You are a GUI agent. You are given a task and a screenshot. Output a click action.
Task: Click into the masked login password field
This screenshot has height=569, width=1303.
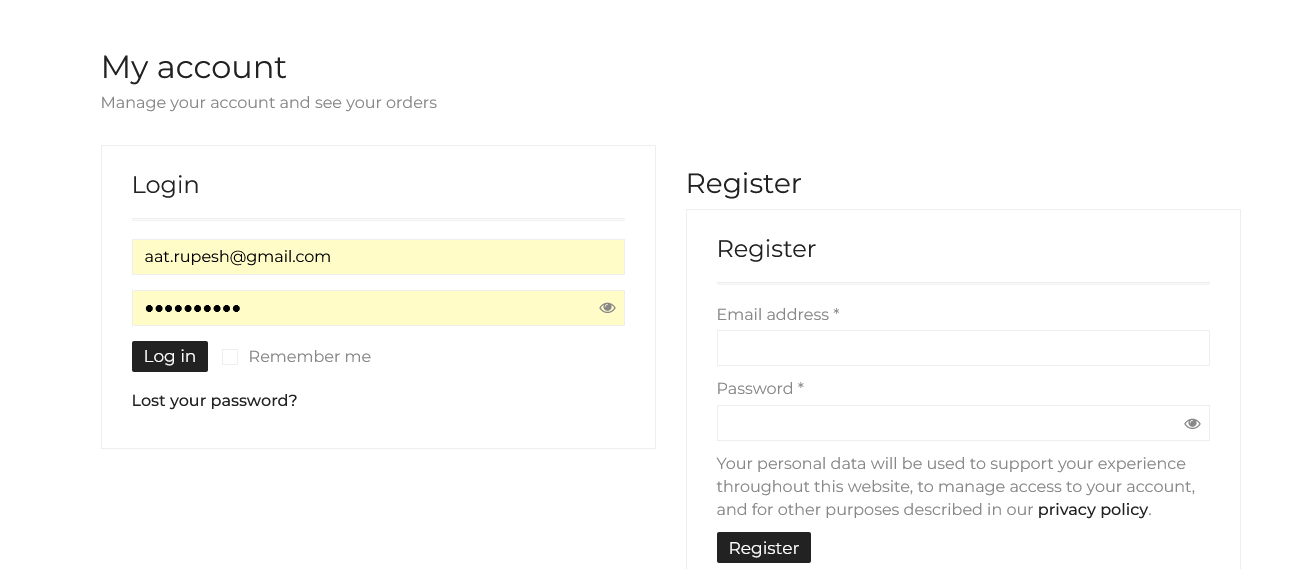(x=360, y=308)
